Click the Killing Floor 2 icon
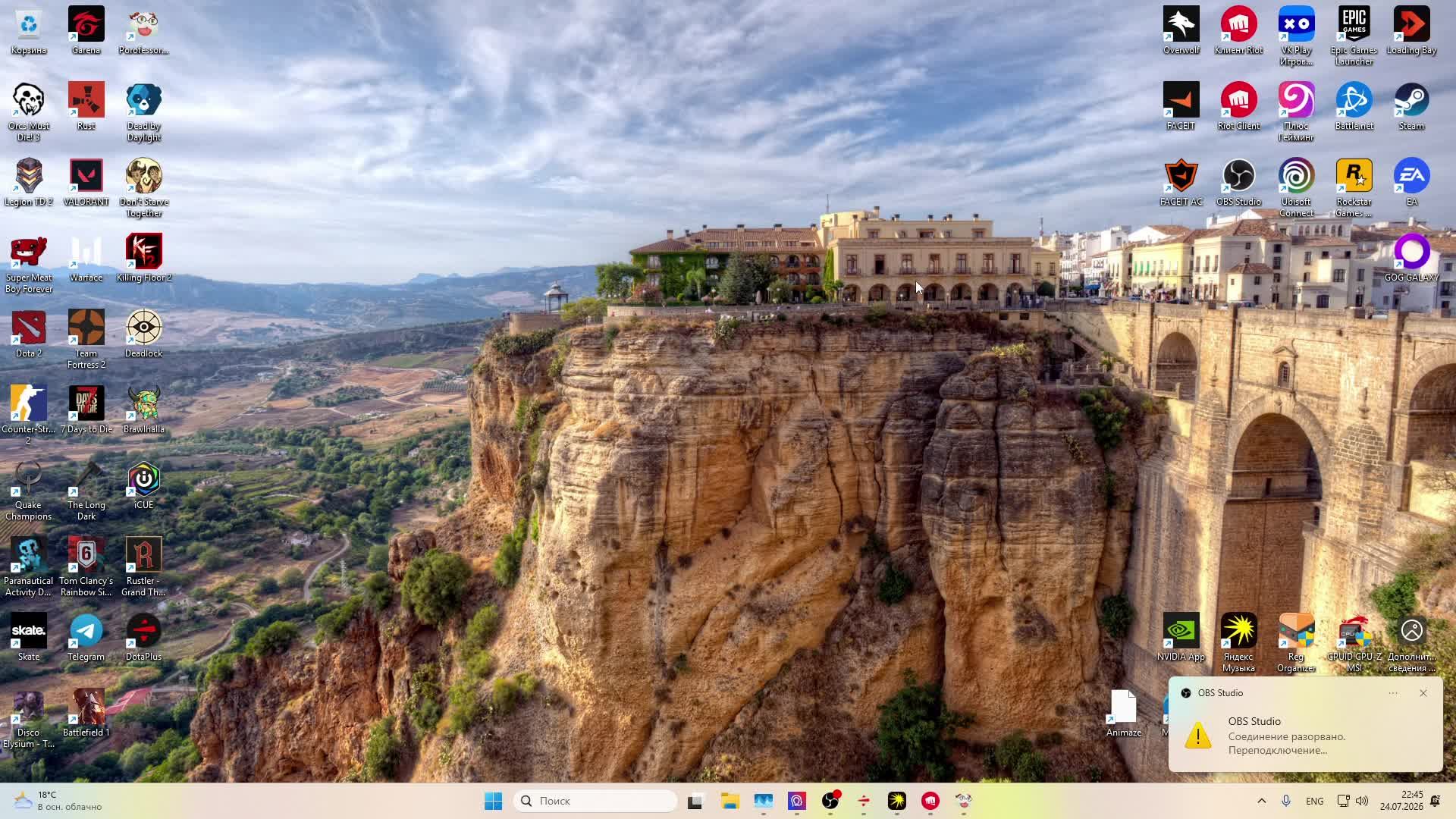1456x819 pixels. point(143,259)
